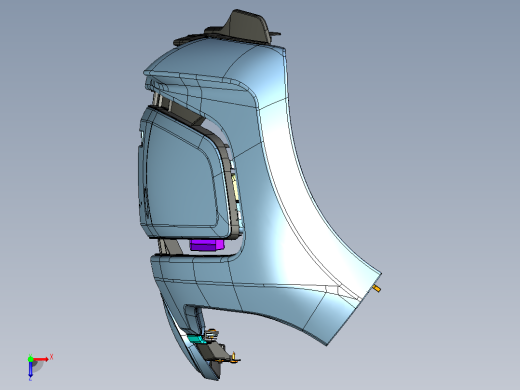Image resolution: width=520 pixels, height=390 pixels.
Task: Click the green Y axis dot on the triad
Action: click(x=30, y=359)
